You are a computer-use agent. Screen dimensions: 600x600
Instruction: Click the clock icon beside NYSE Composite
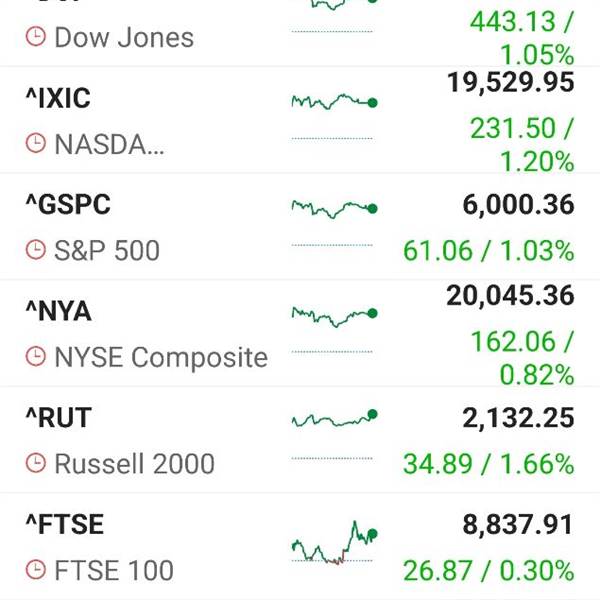36,356
